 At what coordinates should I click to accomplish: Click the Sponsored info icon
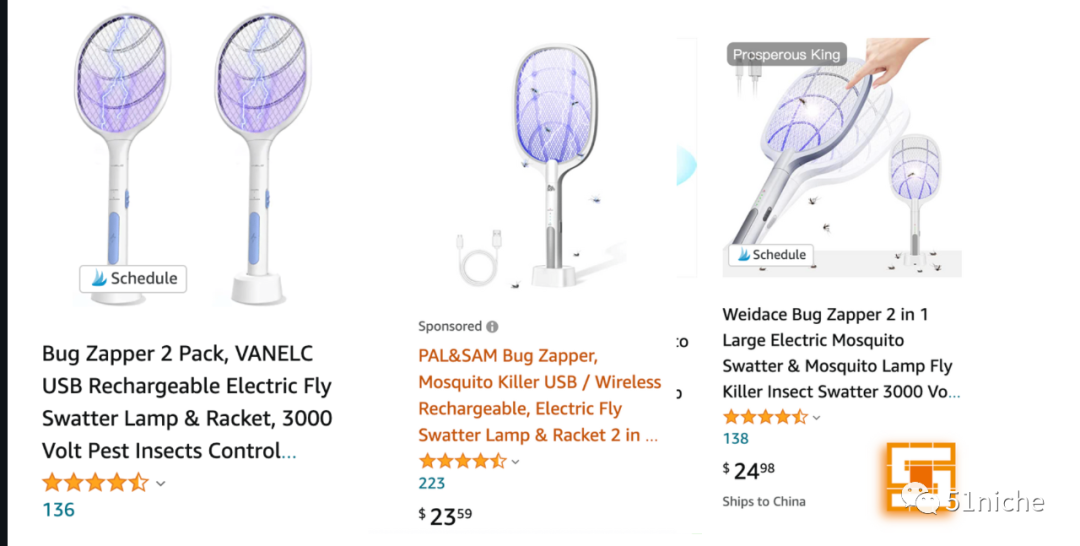pos(492,327)
